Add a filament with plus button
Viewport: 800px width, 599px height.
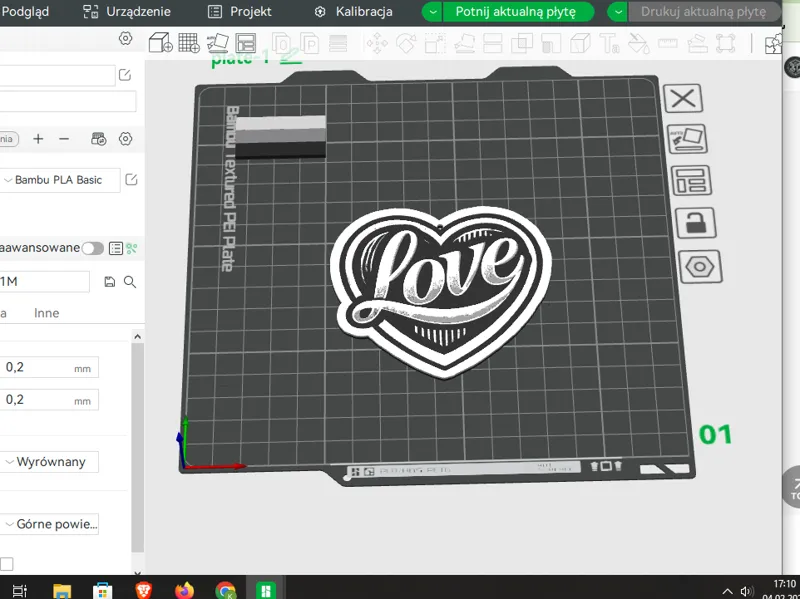coord(38,139)
